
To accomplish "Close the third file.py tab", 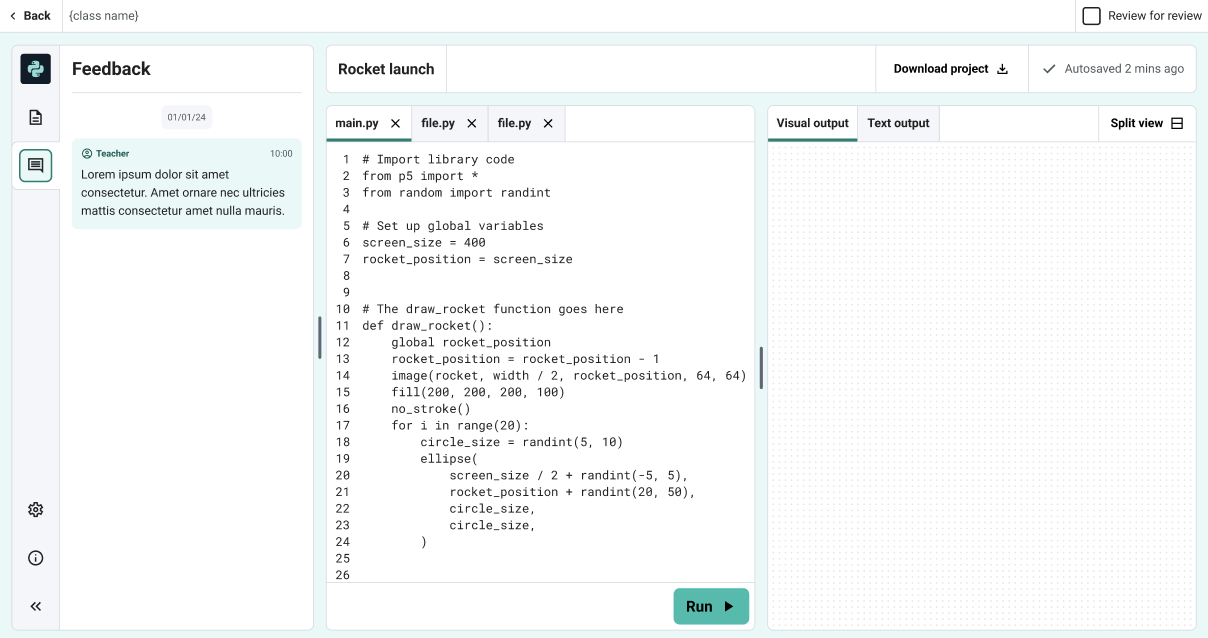I will [548, 124].
